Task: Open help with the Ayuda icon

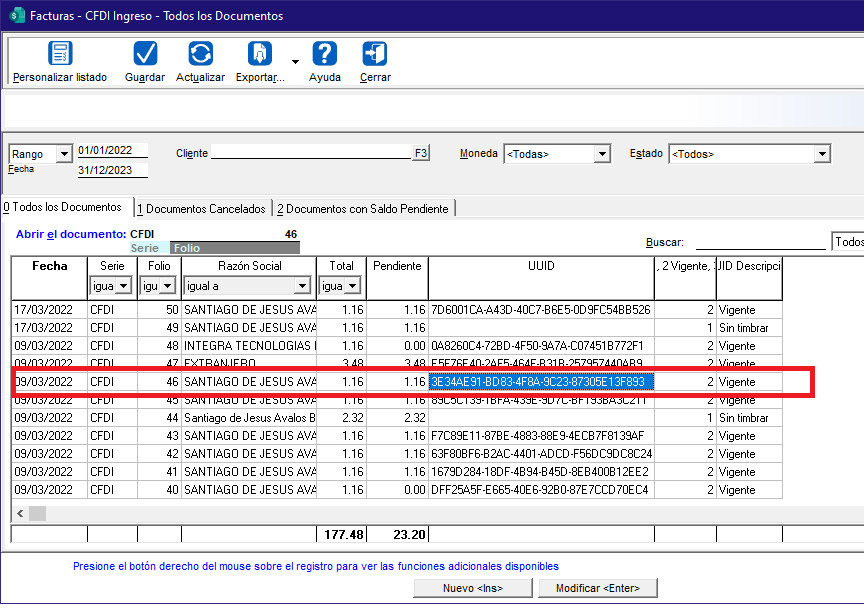Action: coord(324,54)
